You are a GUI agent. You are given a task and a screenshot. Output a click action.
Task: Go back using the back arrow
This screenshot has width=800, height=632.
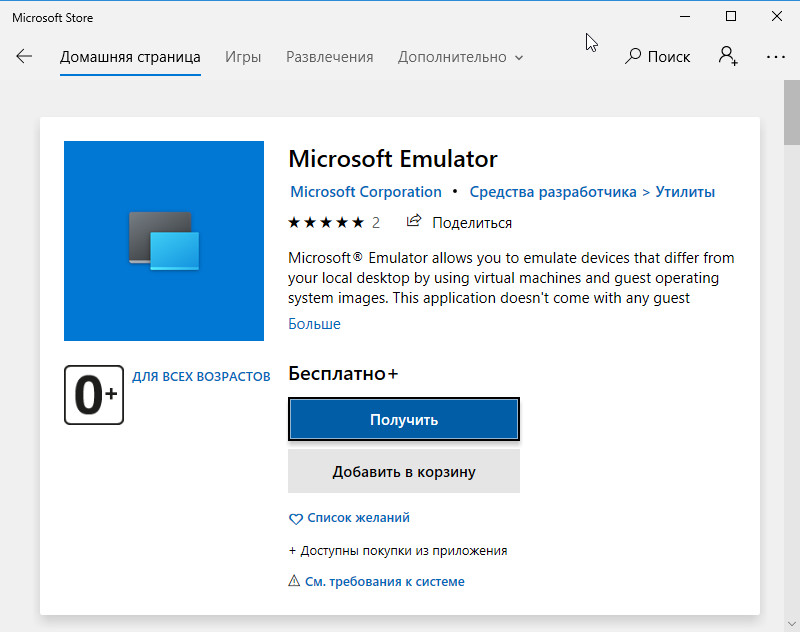point(24,56)
